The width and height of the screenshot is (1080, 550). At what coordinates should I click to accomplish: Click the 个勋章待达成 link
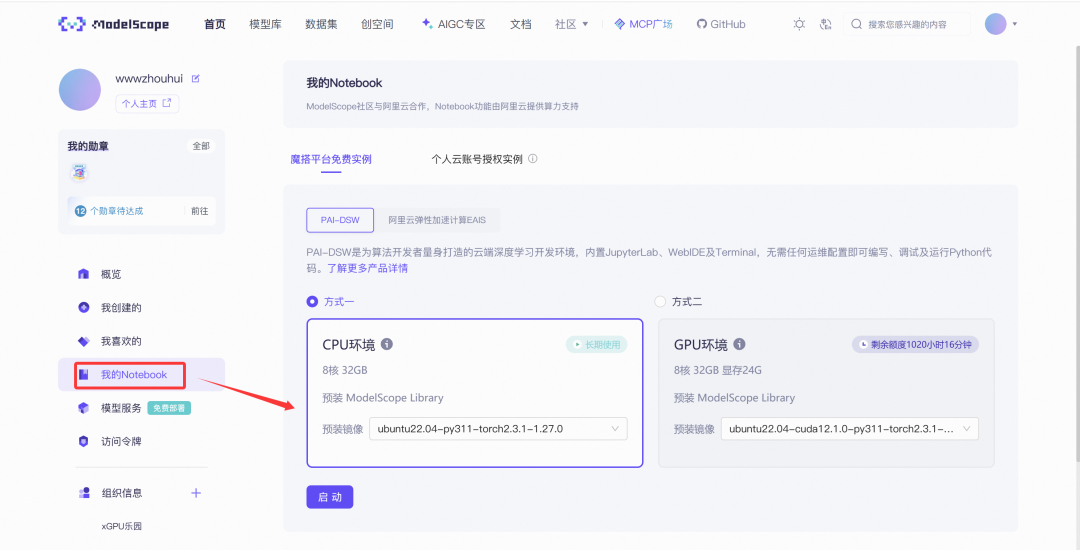pos(116,211)
